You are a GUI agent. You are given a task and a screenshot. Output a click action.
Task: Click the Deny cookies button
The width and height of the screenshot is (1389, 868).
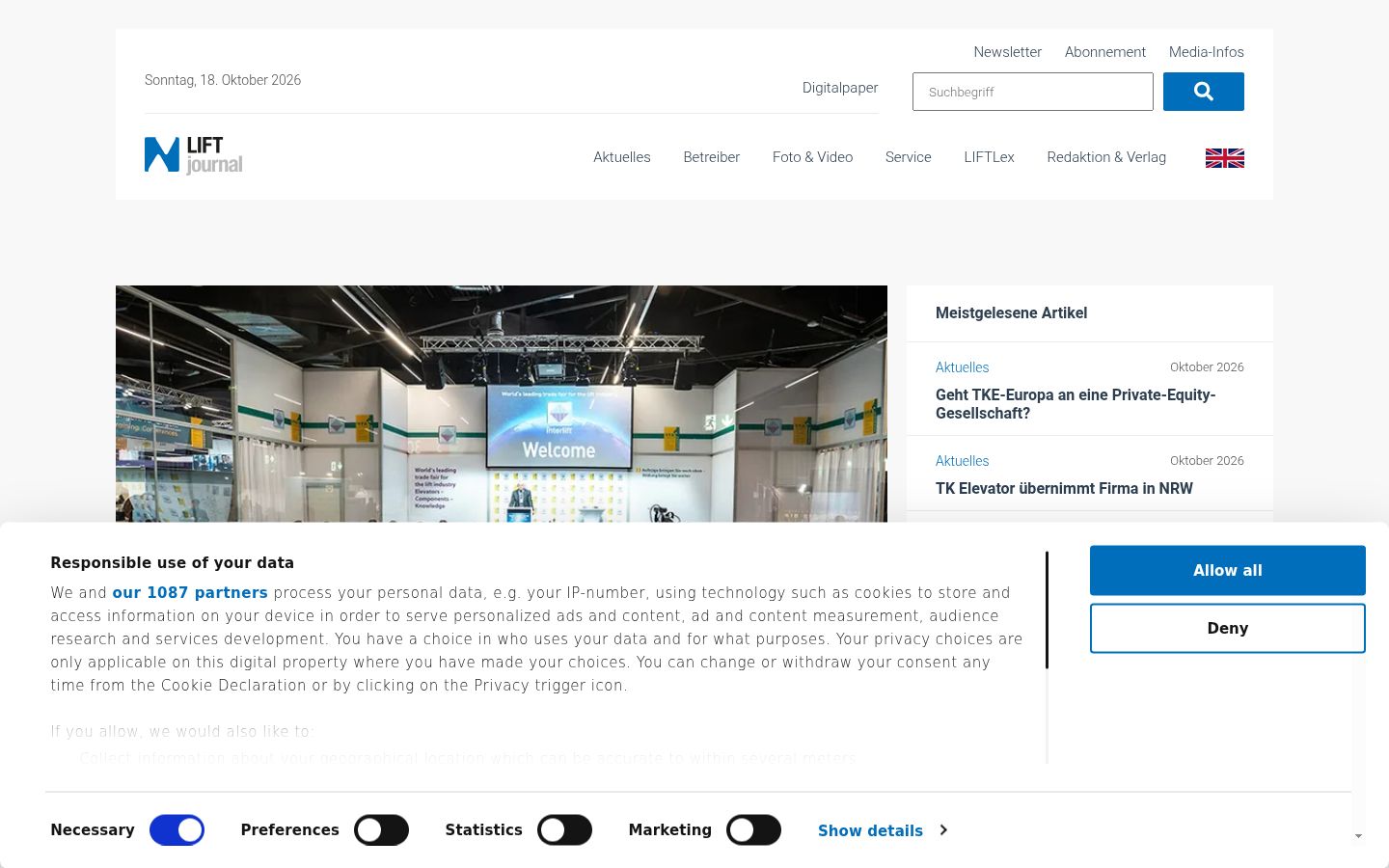pos(1227,628)
